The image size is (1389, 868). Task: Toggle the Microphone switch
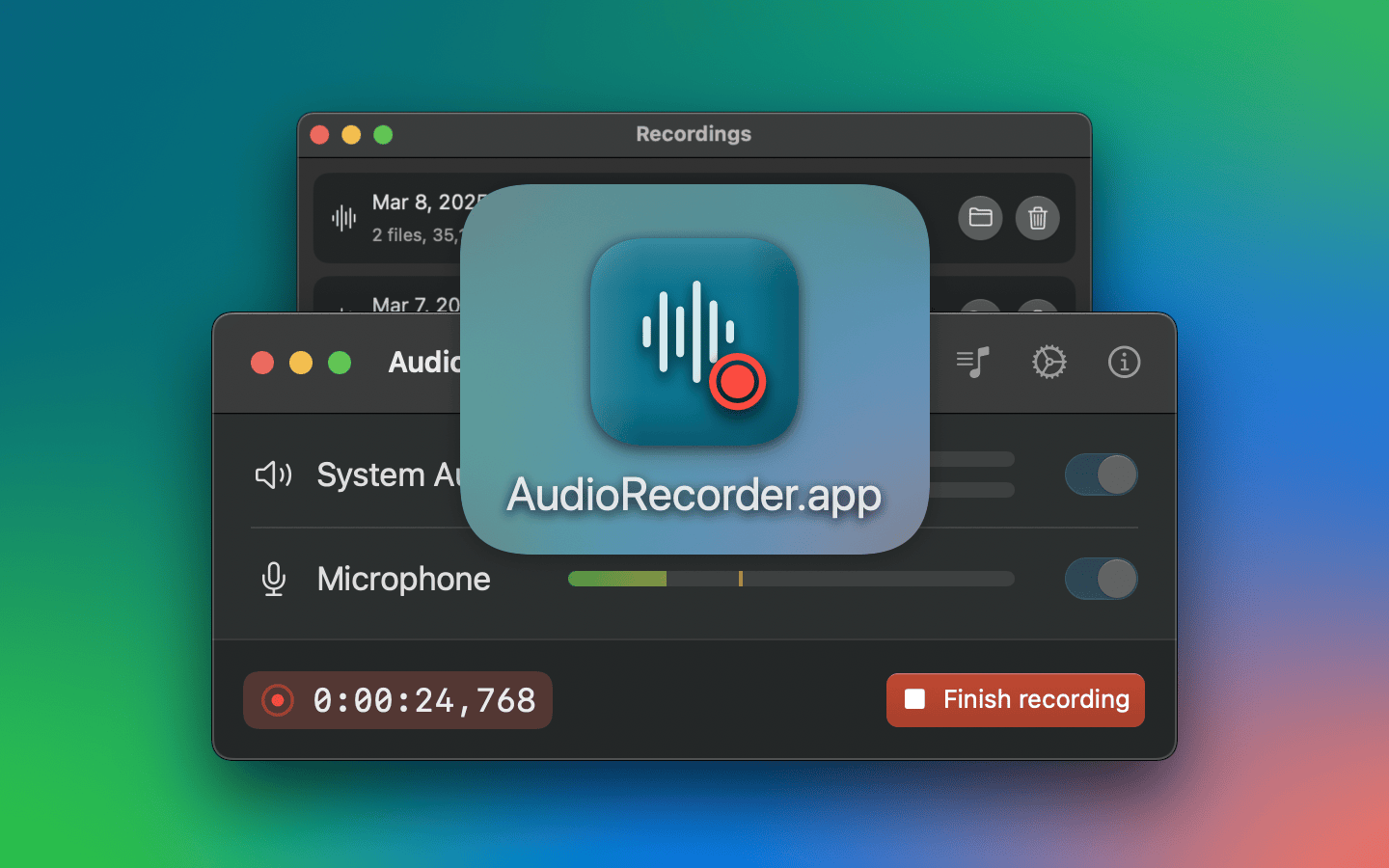[x=1102, y=579]
